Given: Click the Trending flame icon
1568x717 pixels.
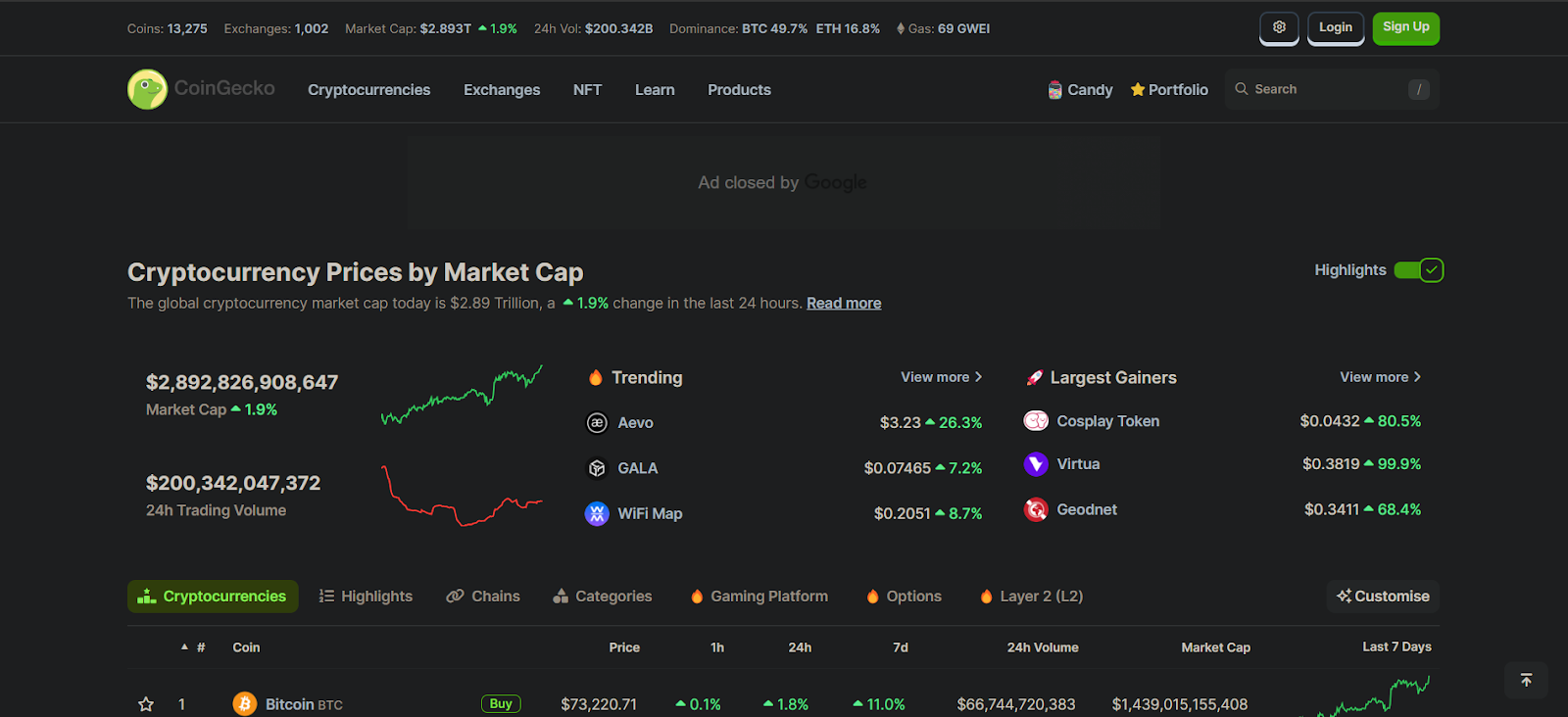Looking at the screenshot, I should tap(595, 377).
